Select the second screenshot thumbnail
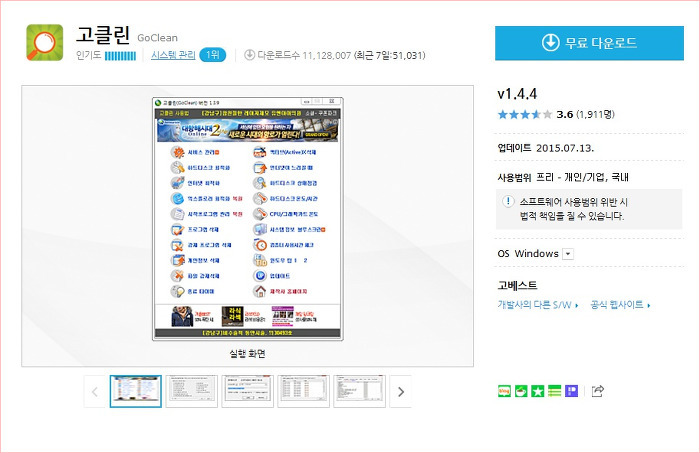 click(192, 391)
